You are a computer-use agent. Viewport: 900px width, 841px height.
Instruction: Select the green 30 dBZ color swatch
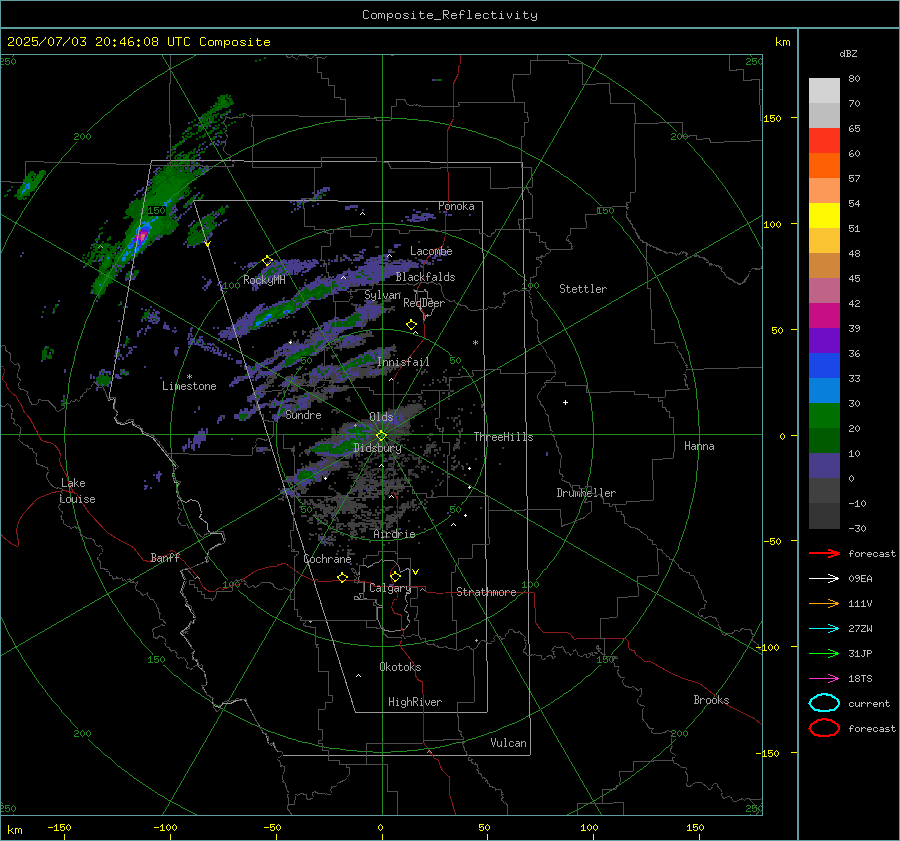tap(824, 415)
